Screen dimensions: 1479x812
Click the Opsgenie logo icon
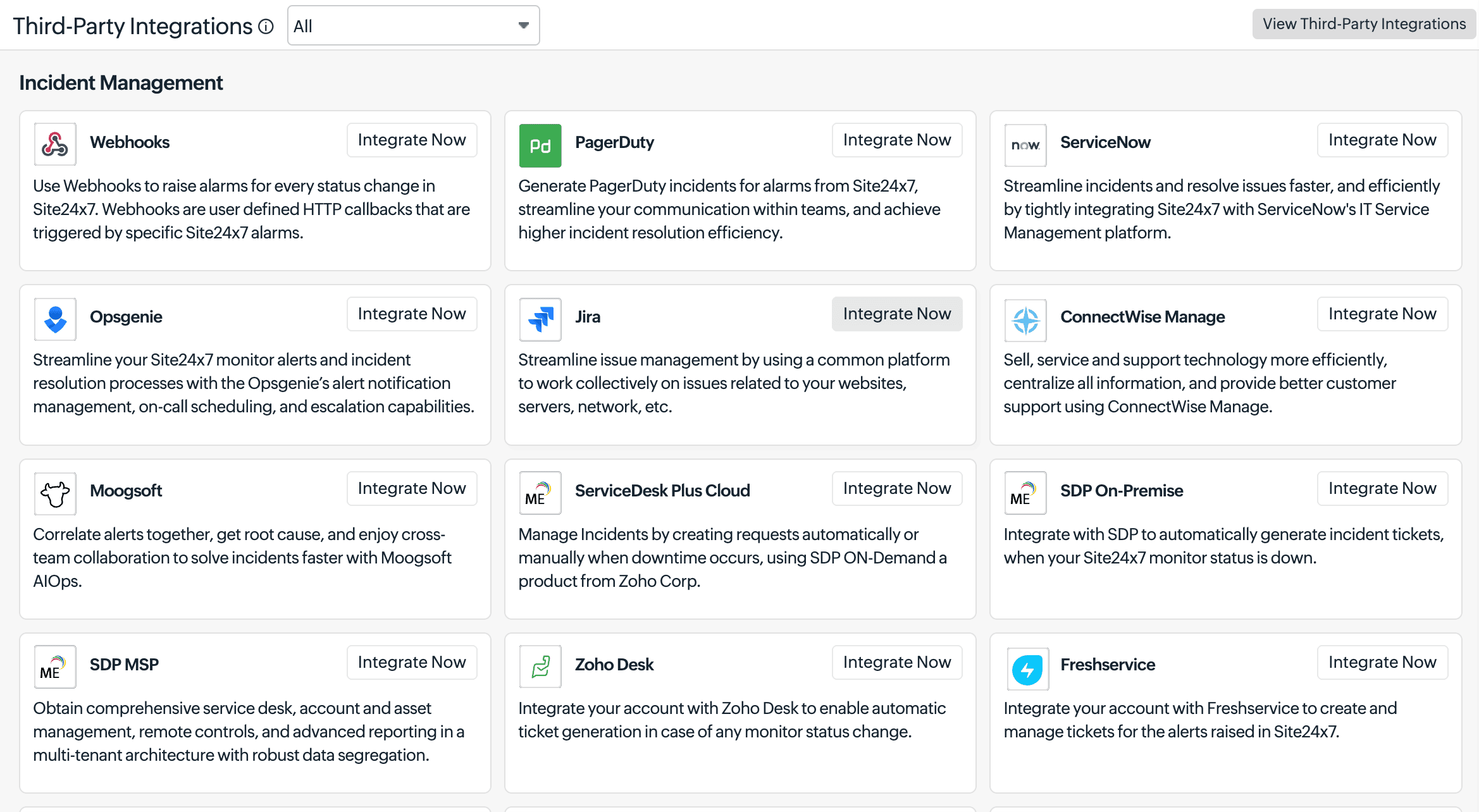(55, 319)
